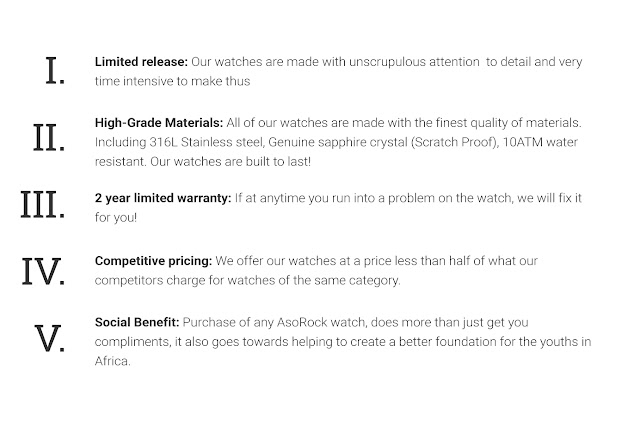Click the Roman numeral IV marker
This screenshot has height=431, width=640.
43,271
